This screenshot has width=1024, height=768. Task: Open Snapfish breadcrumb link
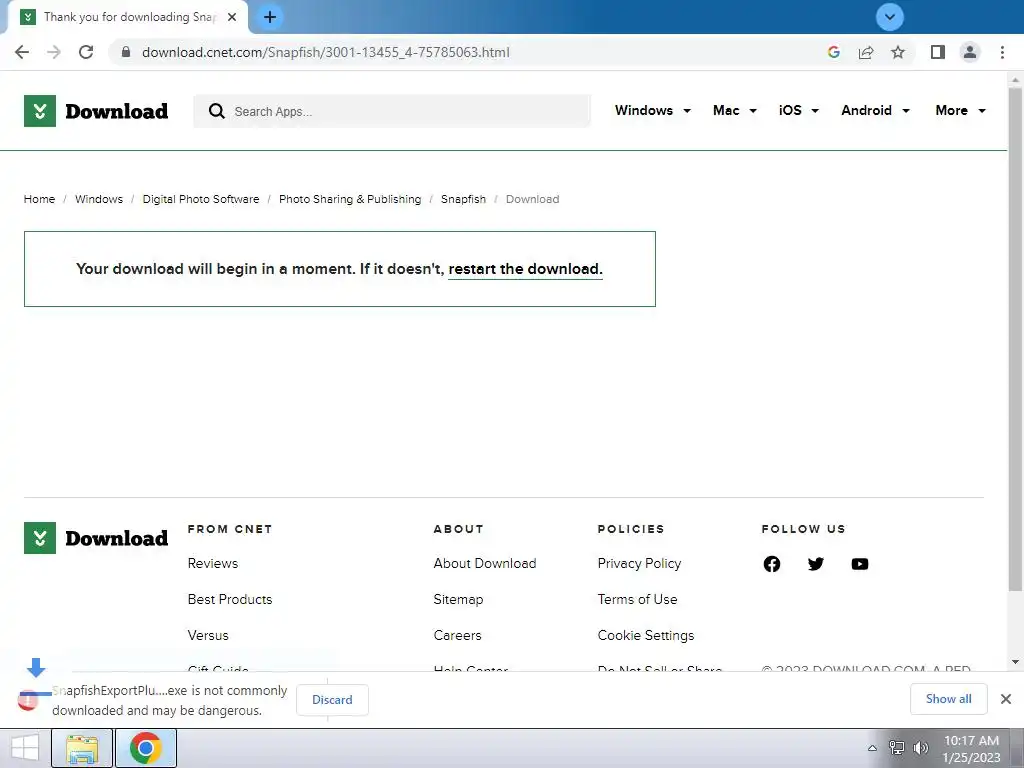[463, 199]
